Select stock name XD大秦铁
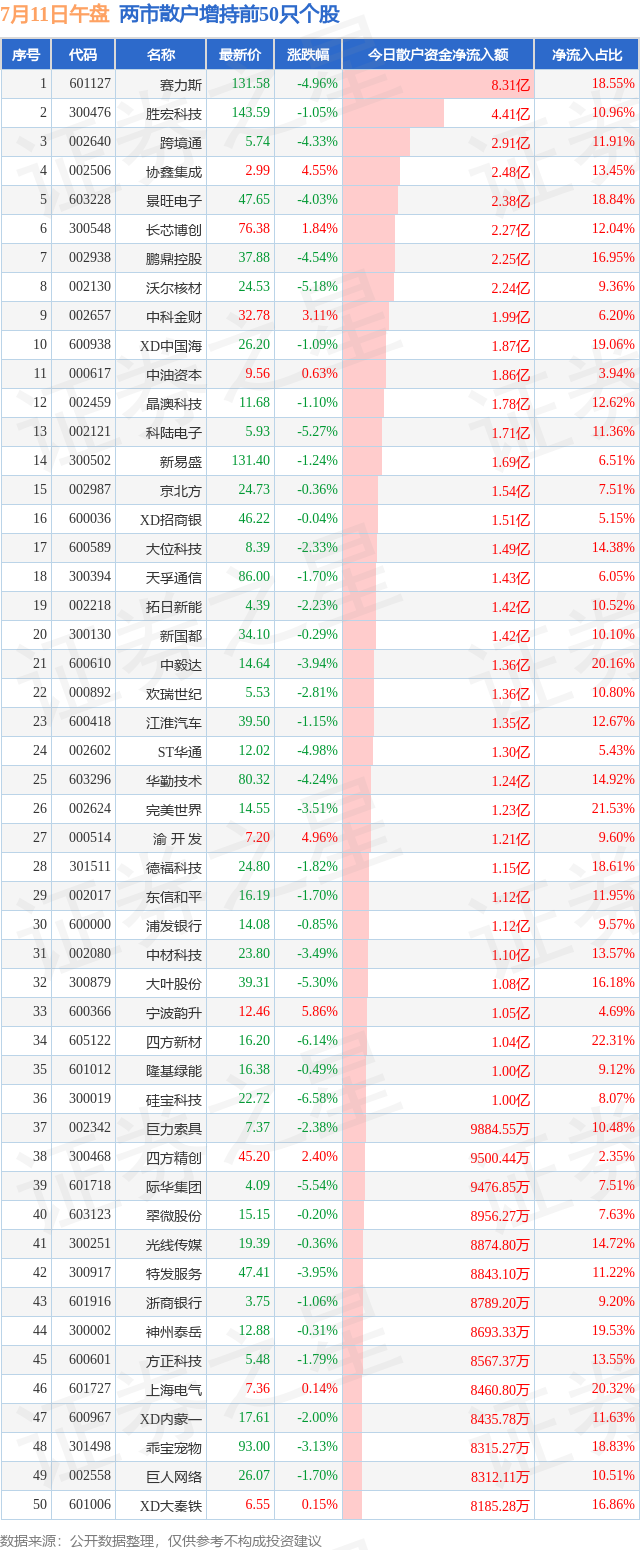 171,1506
